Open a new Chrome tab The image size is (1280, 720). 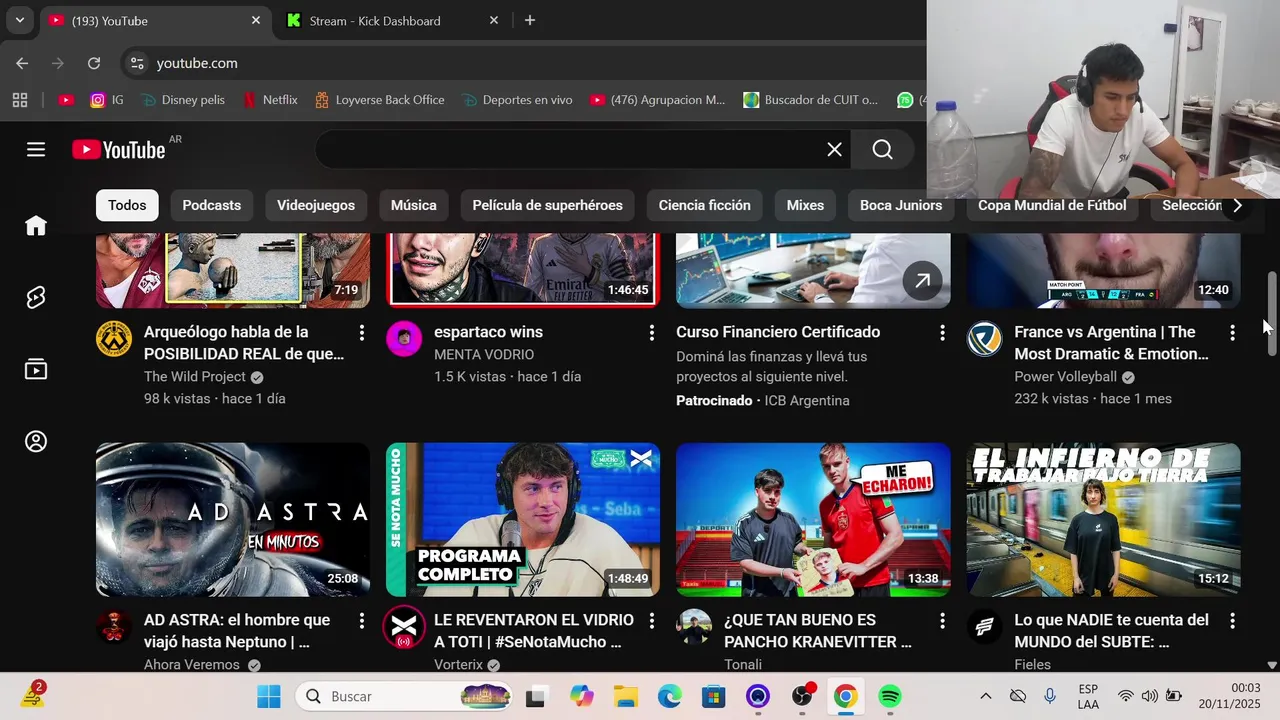pos(530,20)
